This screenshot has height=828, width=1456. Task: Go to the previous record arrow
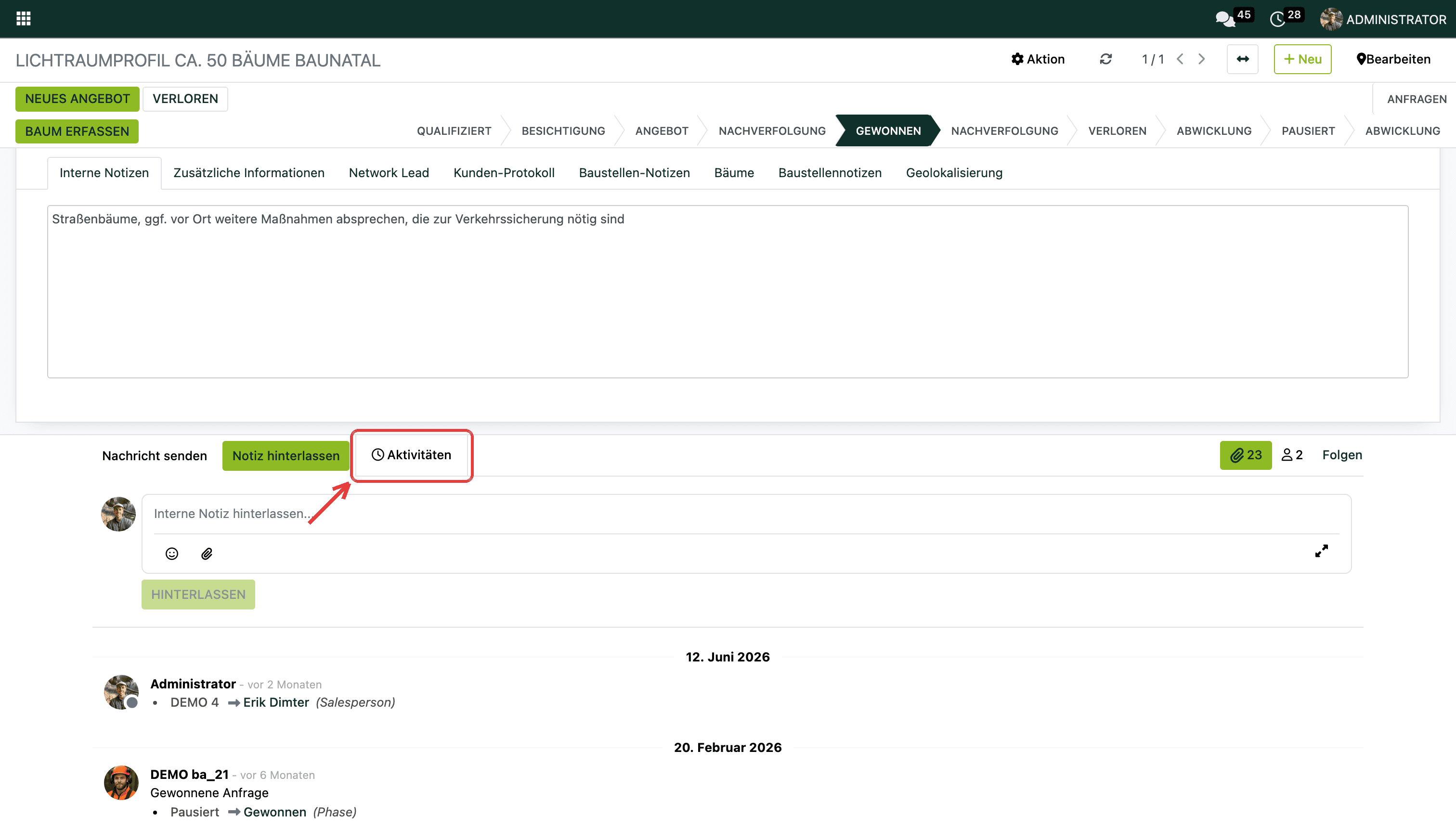coord(1180,59)
